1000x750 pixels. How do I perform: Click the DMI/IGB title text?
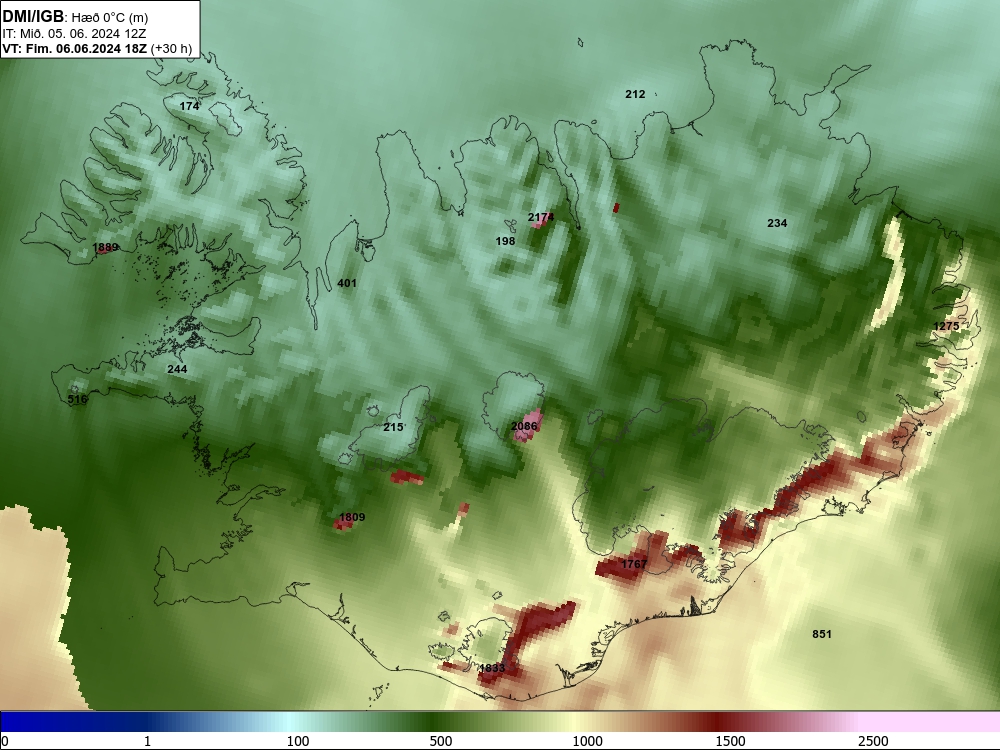[x=33, y=17]
